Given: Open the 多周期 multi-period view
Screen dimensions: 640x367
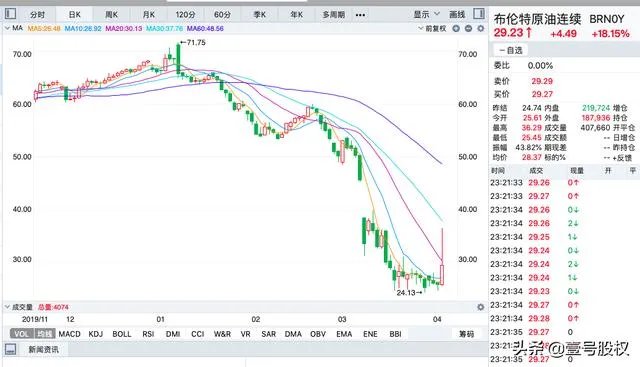Looking at the screenshot, I should click(x=333, y=15).
